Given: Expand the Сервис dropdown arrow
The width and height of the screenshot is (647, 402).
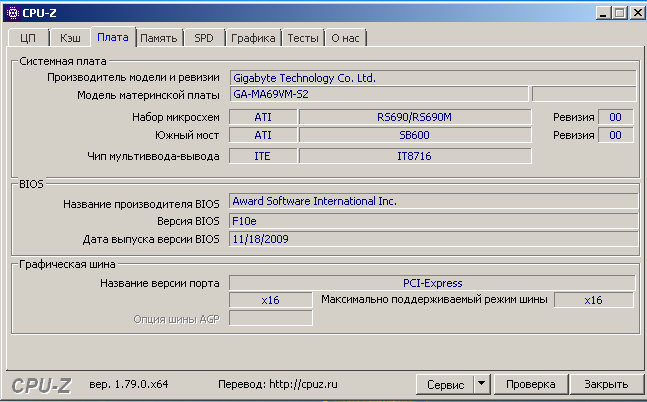Looking at the screenshot, I should 482,385.
